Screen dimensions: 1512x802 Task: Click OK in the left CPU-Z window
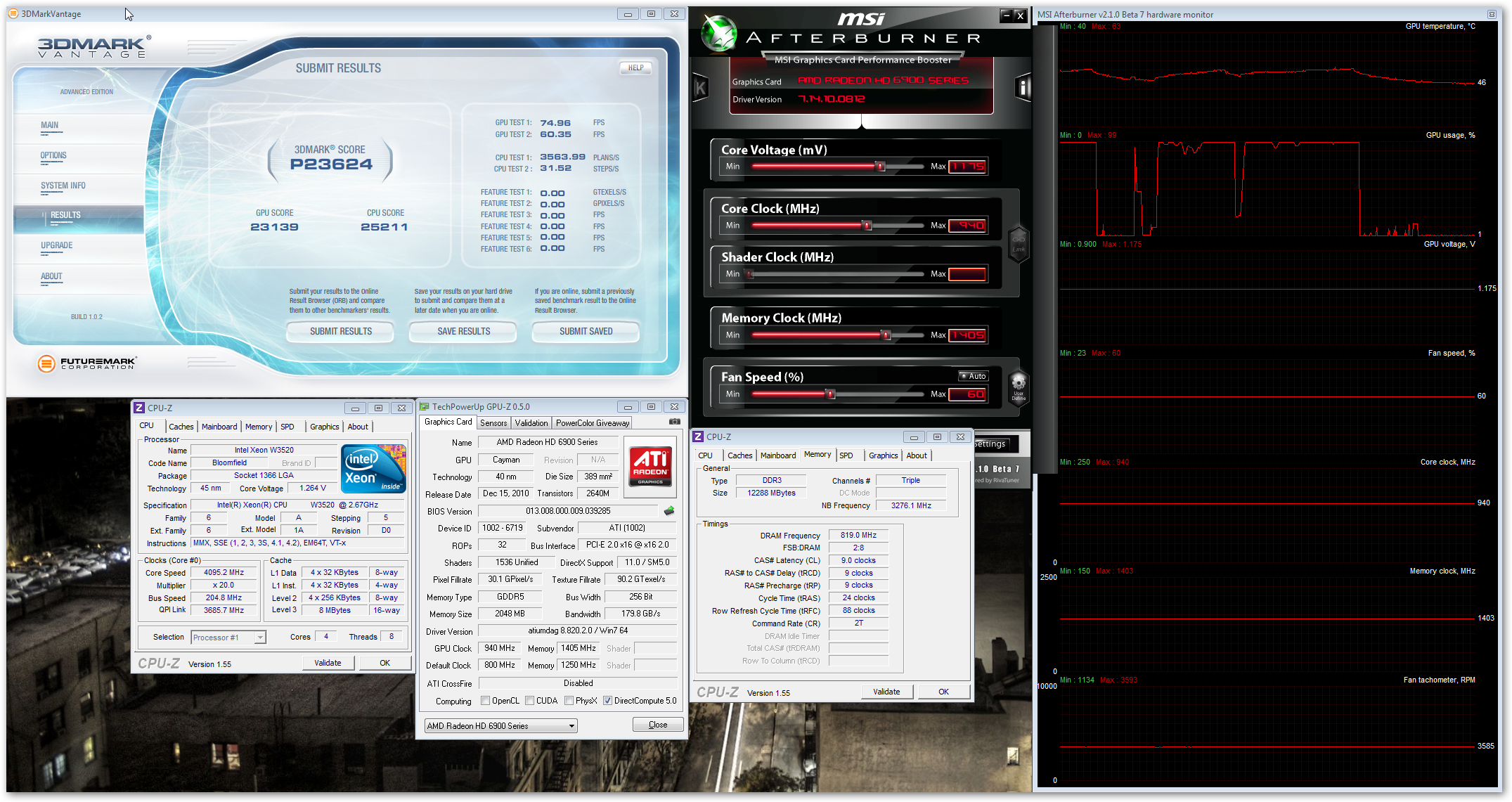(x=385, y=663)
